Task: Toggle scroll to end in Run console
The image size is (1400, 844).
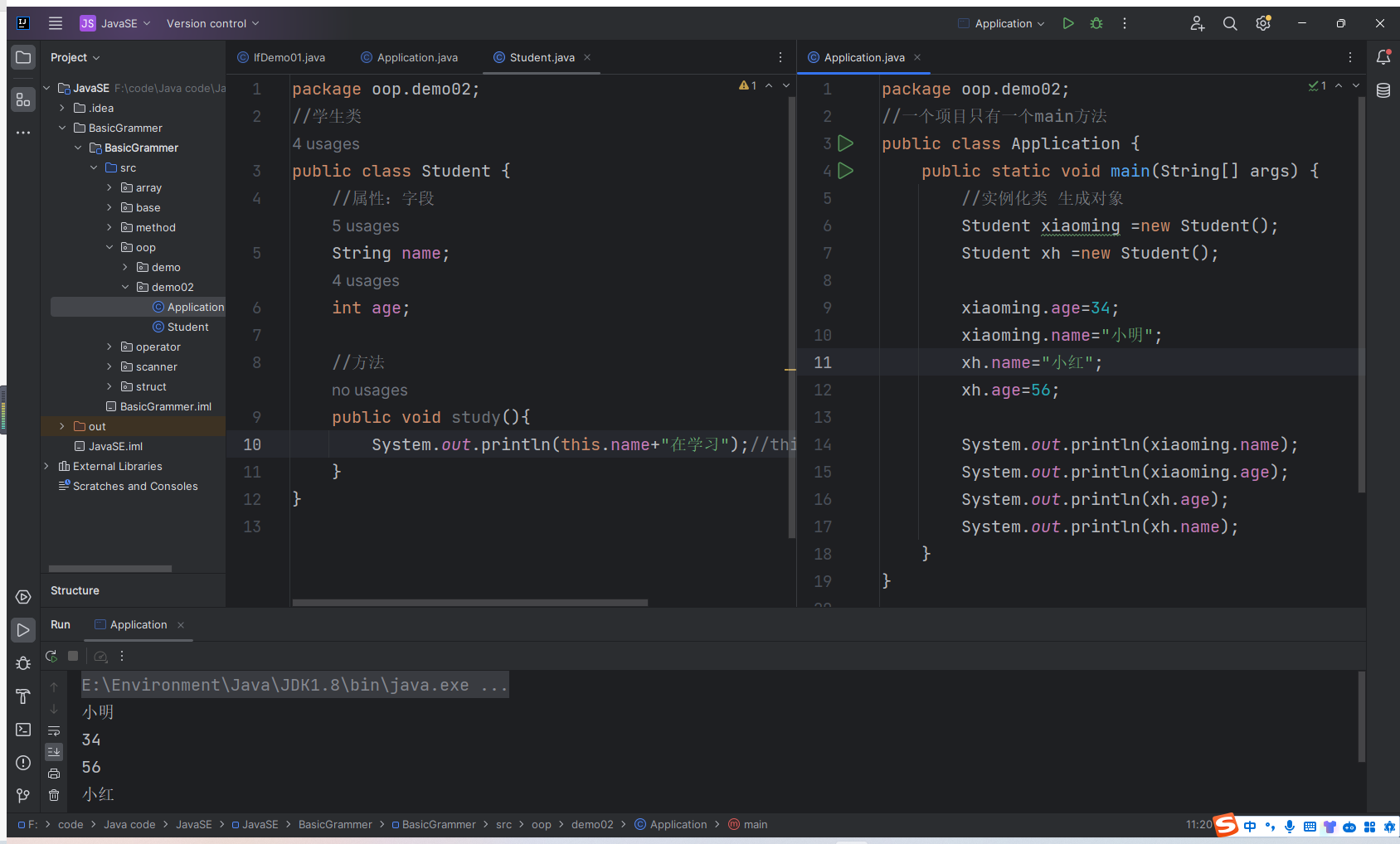Action: (x=54, y=752)
